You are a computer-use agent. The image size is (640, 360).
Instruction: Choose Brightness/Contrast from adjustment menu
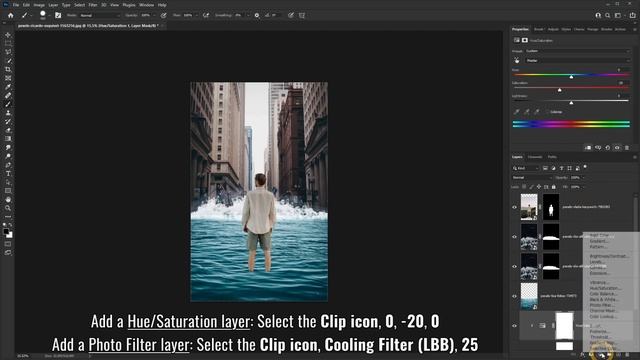(609, 256)
